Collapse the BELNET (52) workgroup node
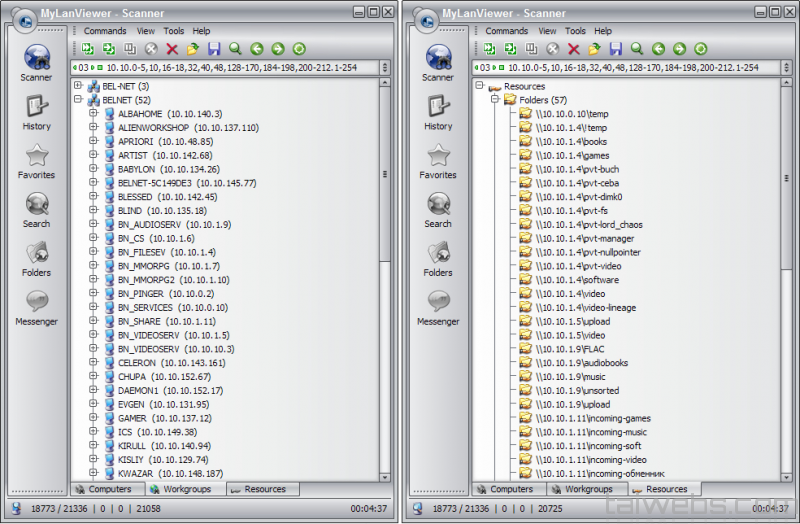The image size is (800, 524). click(78, 101)
